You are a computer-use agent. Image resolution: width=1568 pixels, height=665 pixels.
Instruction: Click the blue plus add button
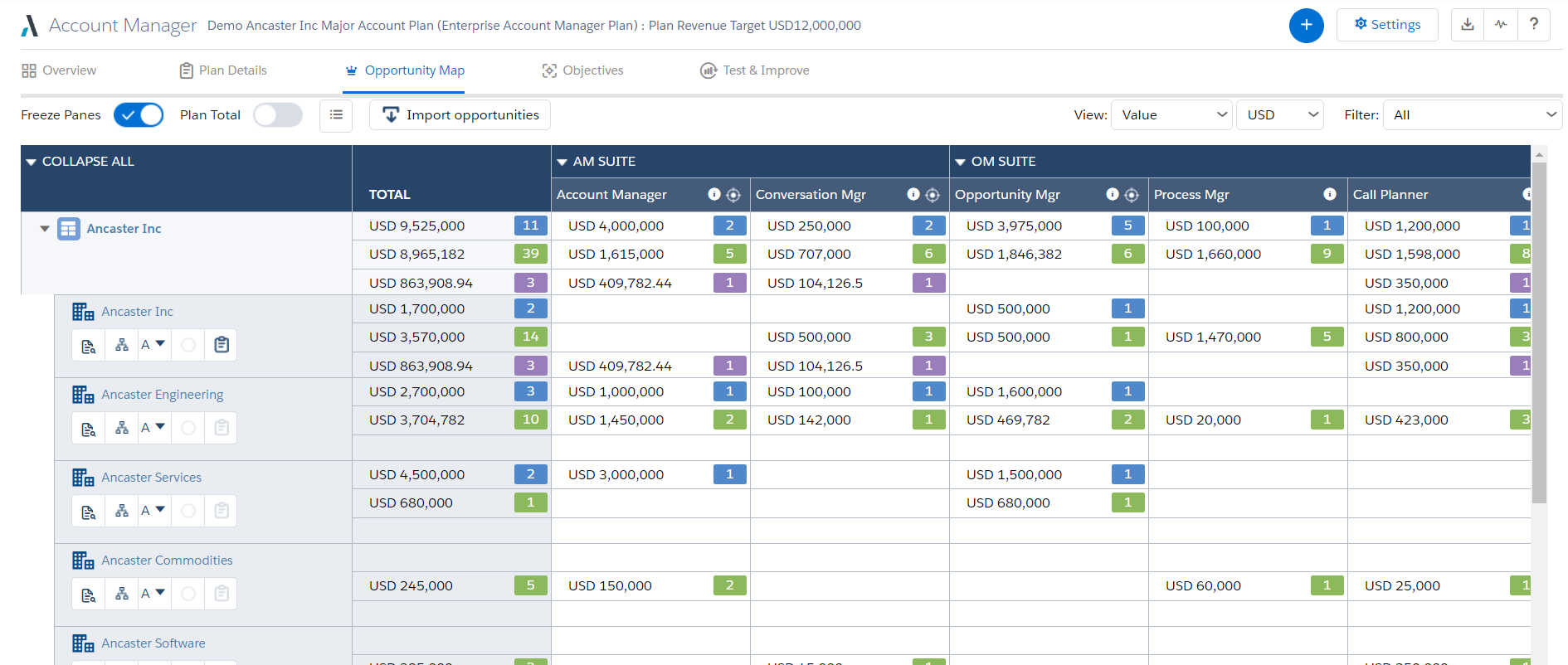click(1306, 26)
